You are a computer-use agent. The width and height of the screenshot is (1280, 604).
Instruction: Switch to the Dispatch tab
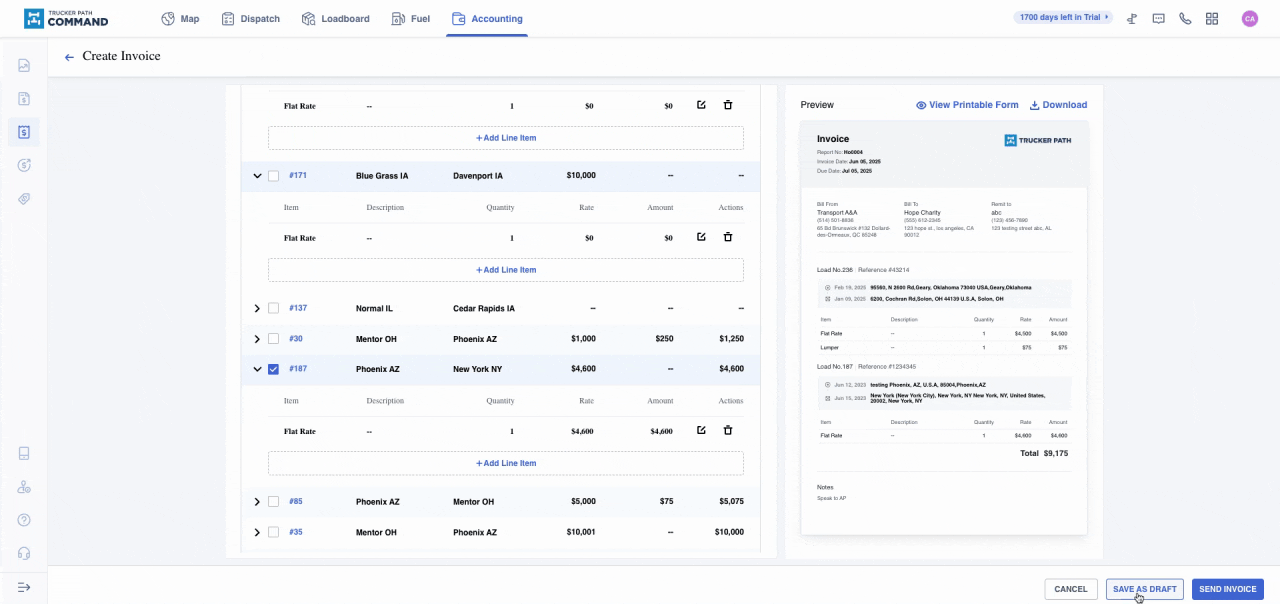[250, 19]
